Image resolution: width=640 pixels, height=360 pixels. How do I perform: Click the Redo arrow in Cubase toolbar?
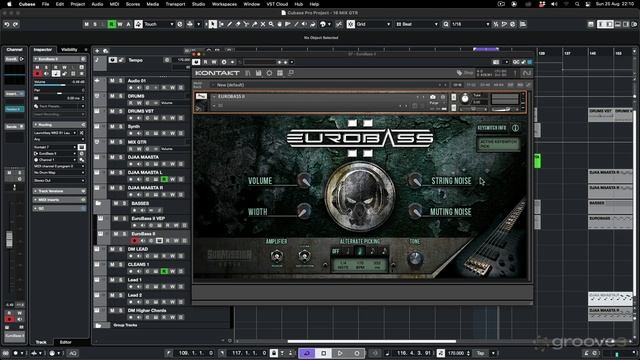tap(16, 24)
